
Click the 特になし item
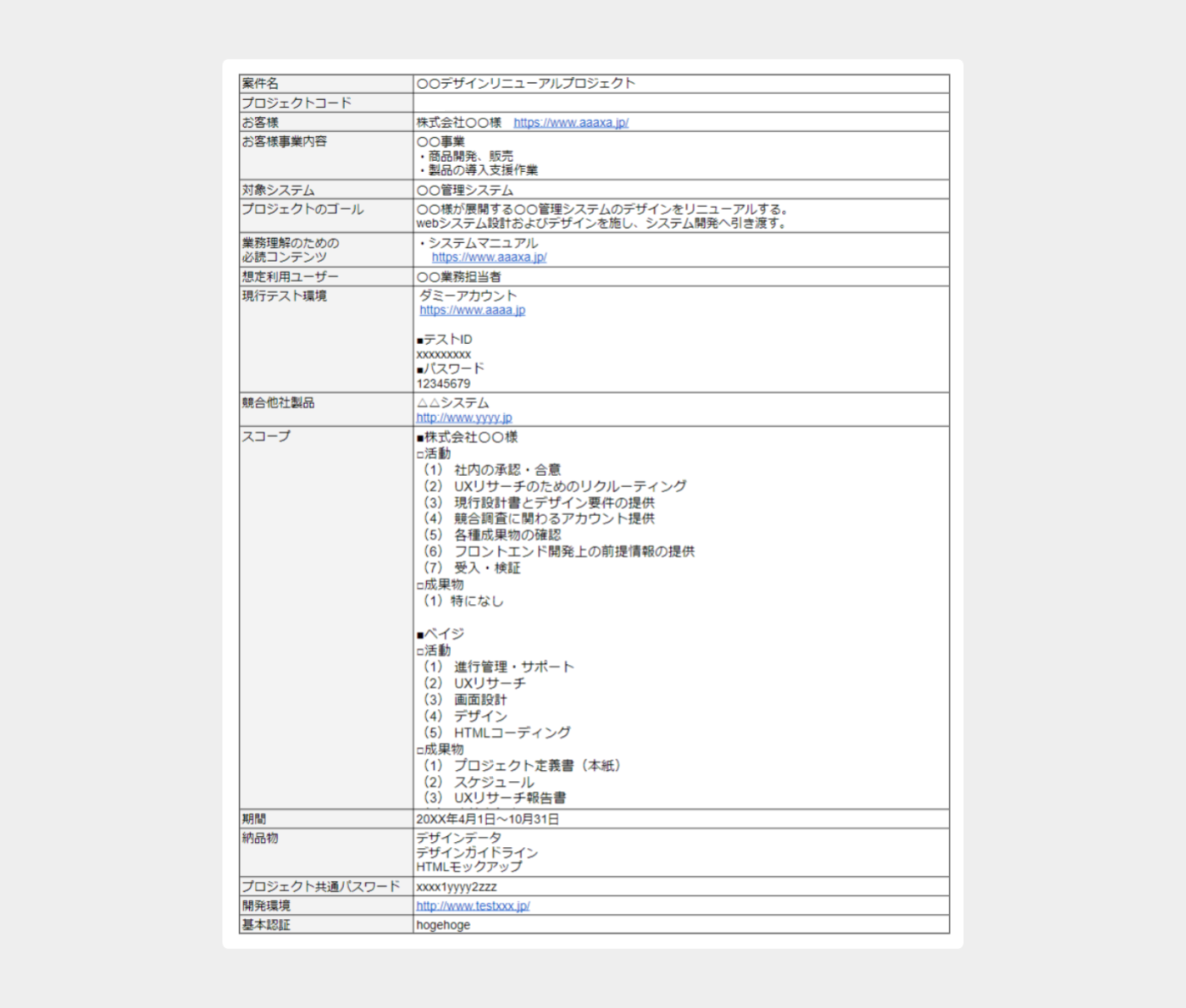(477, 601)
